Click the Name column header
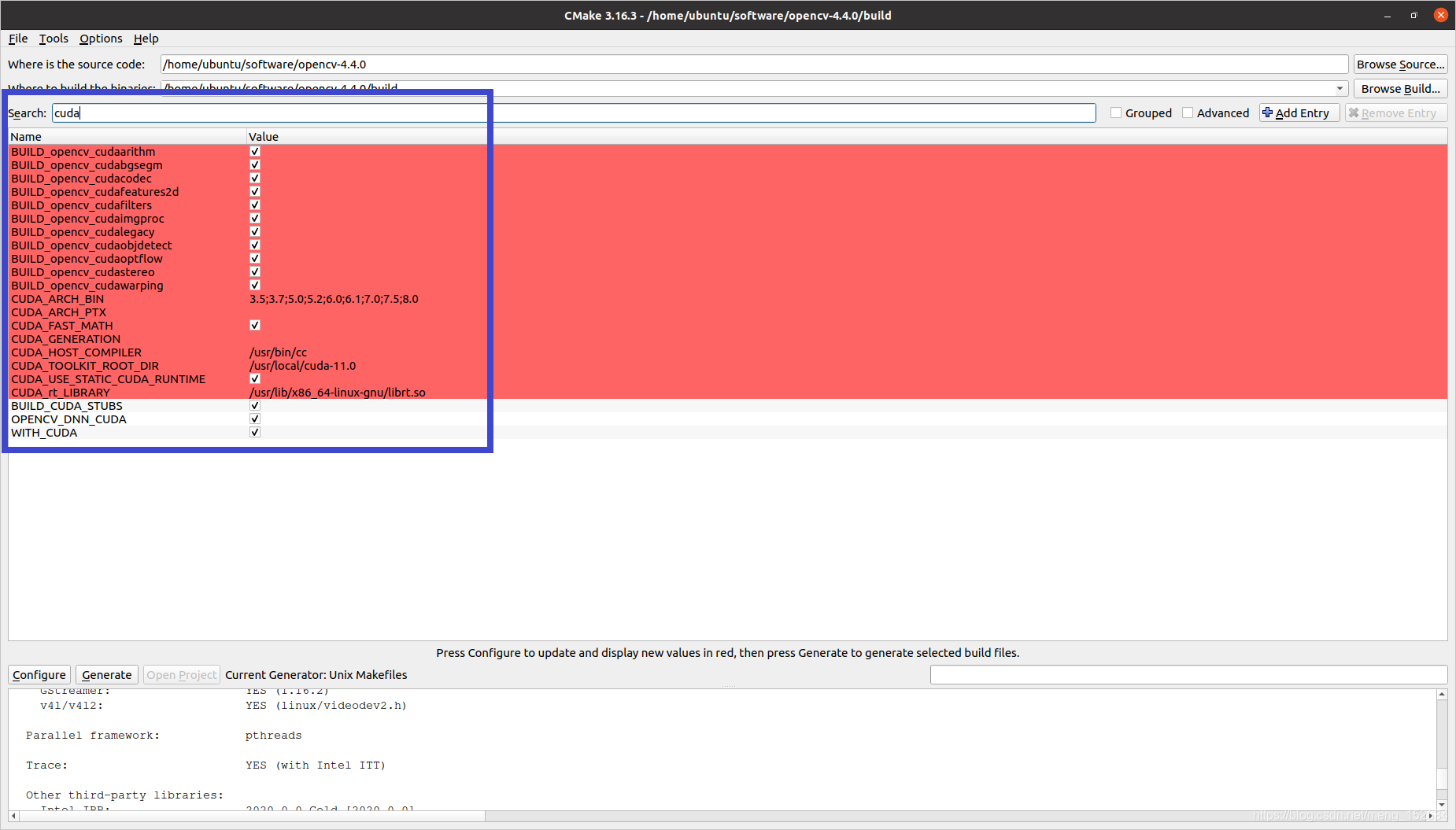This screenshot has height=830, width=1456. click(x=127, y=137)
